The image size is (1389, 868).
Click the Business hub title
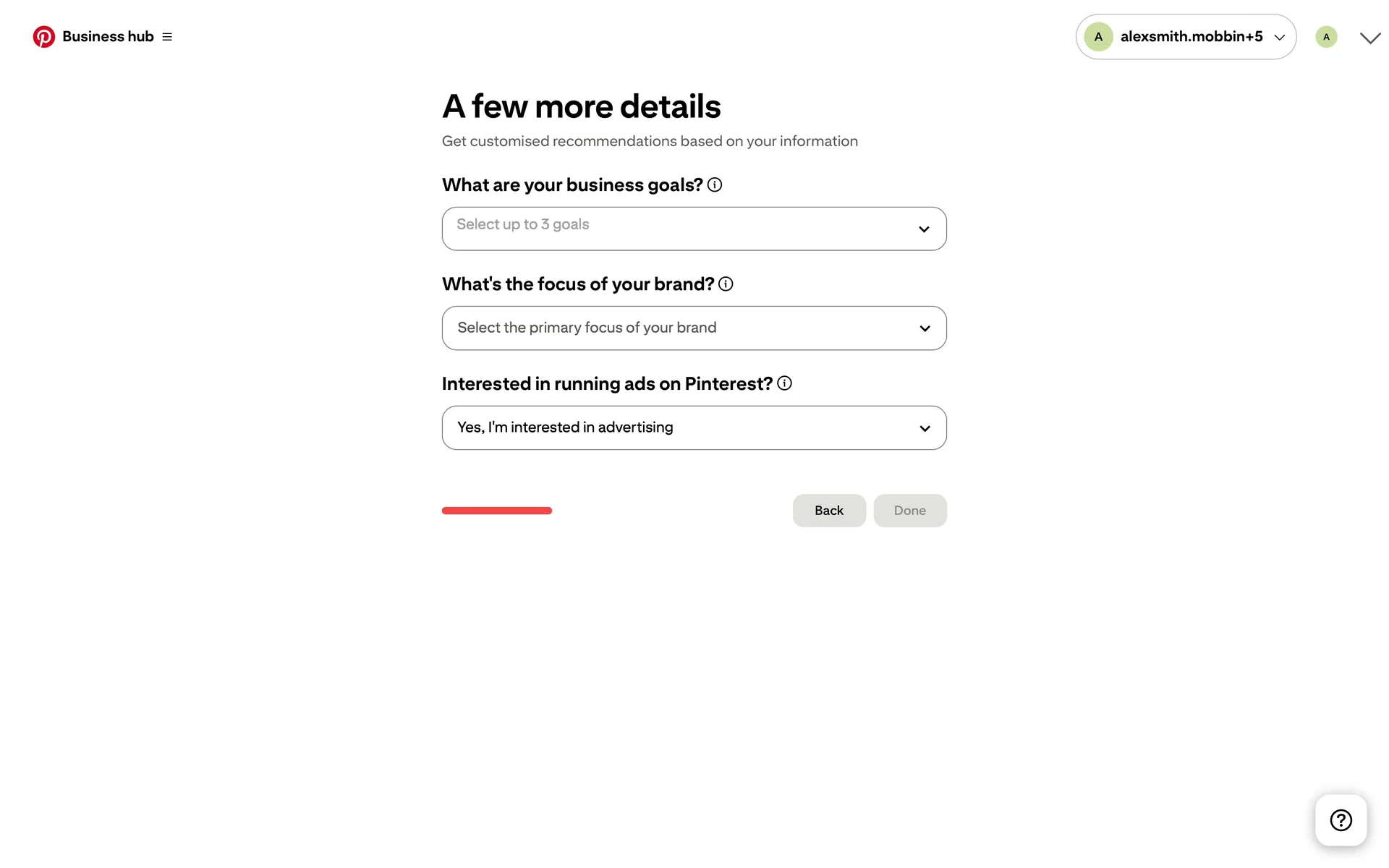click(108, 37)
